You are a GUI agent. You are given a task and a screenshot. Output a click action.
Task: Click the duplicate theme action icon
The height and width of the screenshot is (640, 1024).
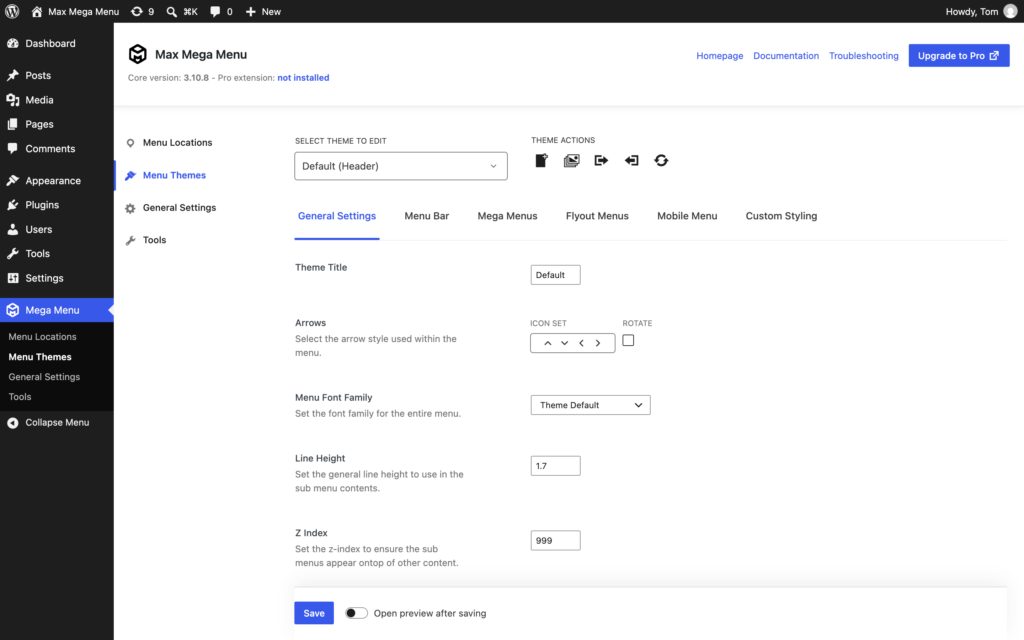[x=571, y=161]
